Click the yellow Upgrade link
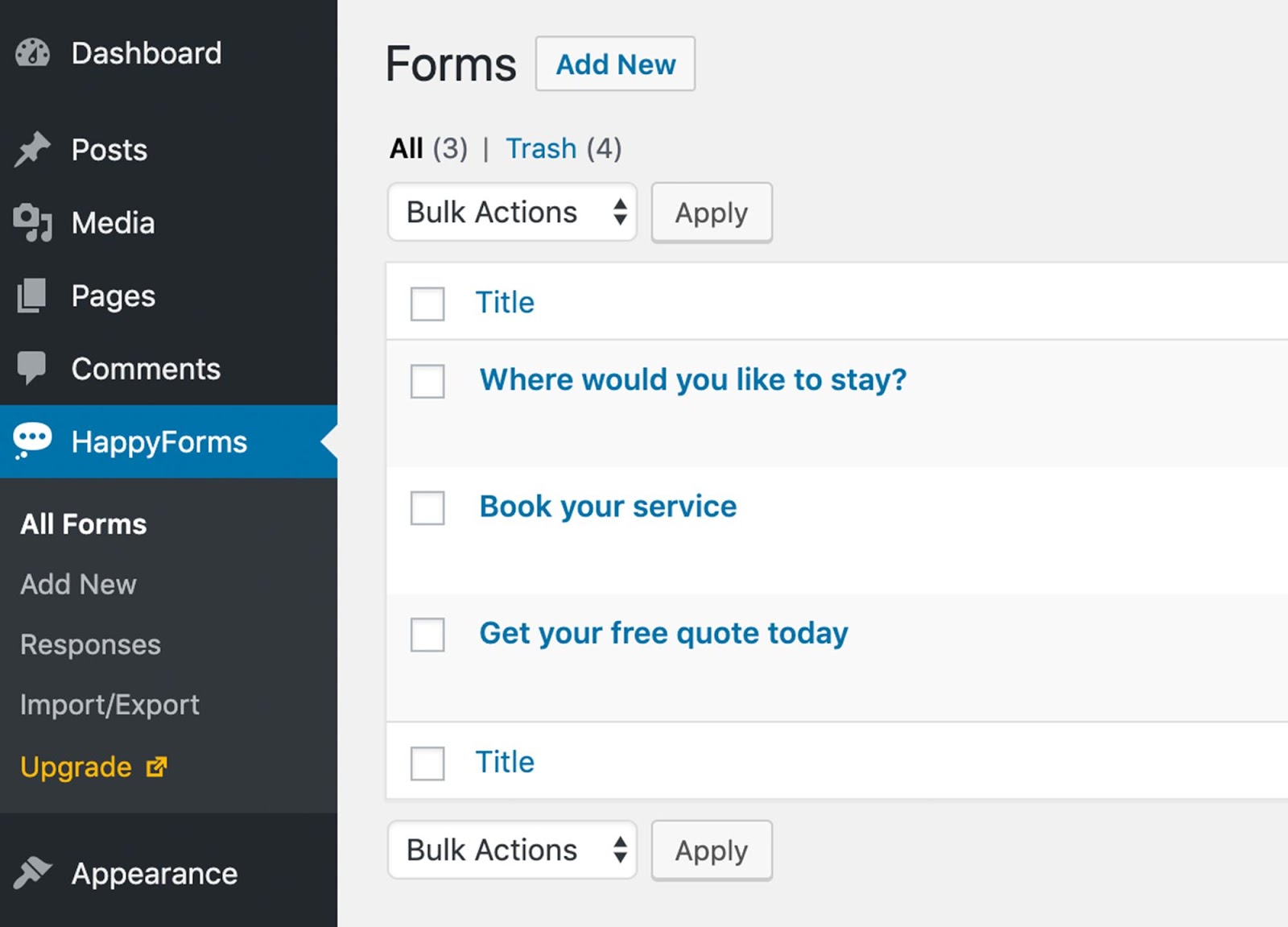This screenshot has width=1288, height=927. pyautogui.click(x=94, y=767)
